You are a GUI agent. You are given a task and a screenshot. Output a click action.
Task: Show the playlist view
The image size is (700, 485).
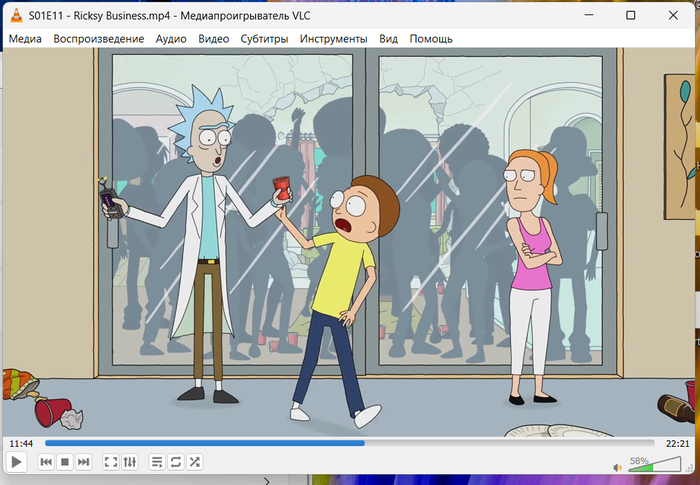(157, 462)
